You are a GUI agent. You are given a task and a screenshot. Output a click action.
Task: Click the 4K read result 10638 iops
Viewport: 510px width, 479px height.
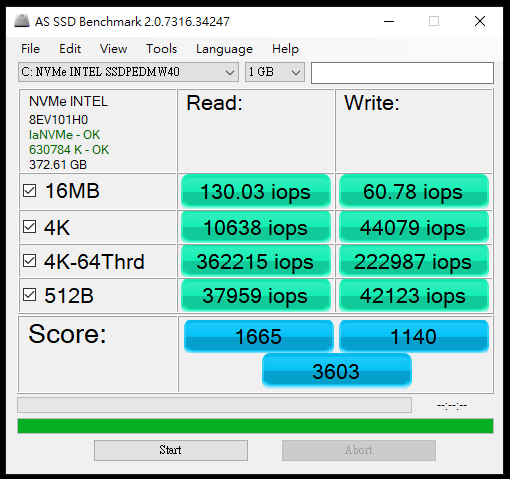click(x=256, y=227)
